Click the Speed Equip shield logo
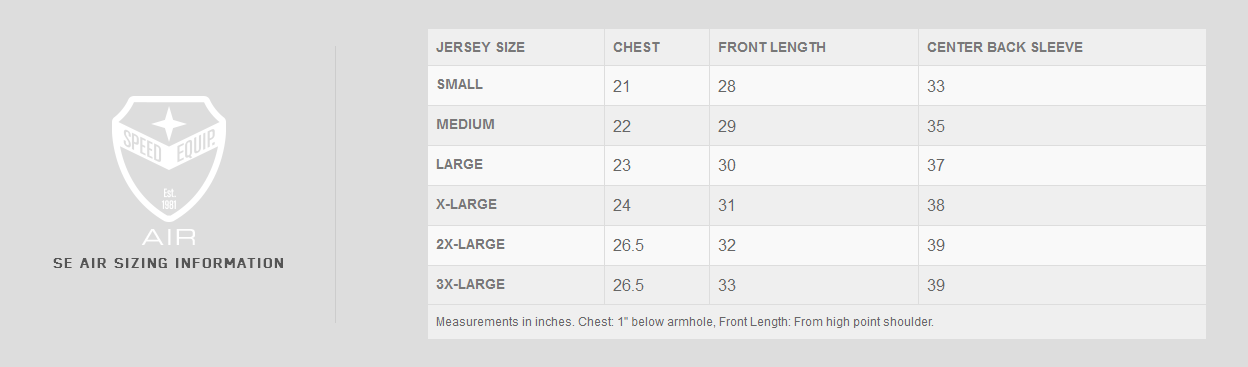The image size is (1248, 367). 168,160
